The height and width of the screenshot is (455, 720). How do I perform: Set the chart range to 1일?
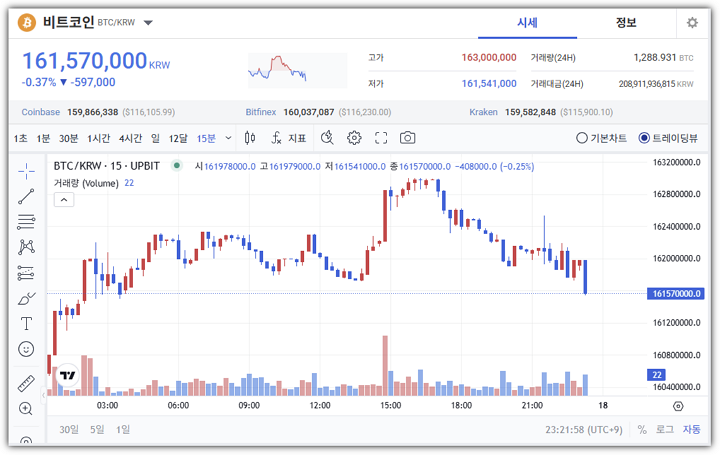tap(123, 430)
